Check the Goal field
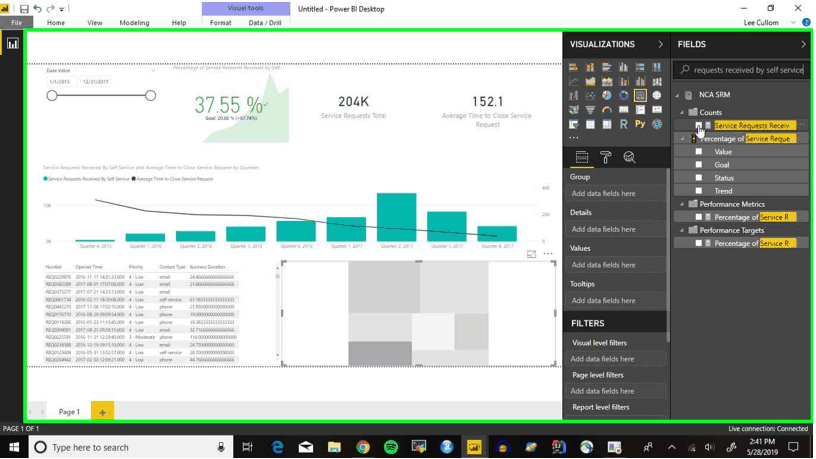Image resolution: width=816 pixels, height=459 pixels. coord(698,164)
